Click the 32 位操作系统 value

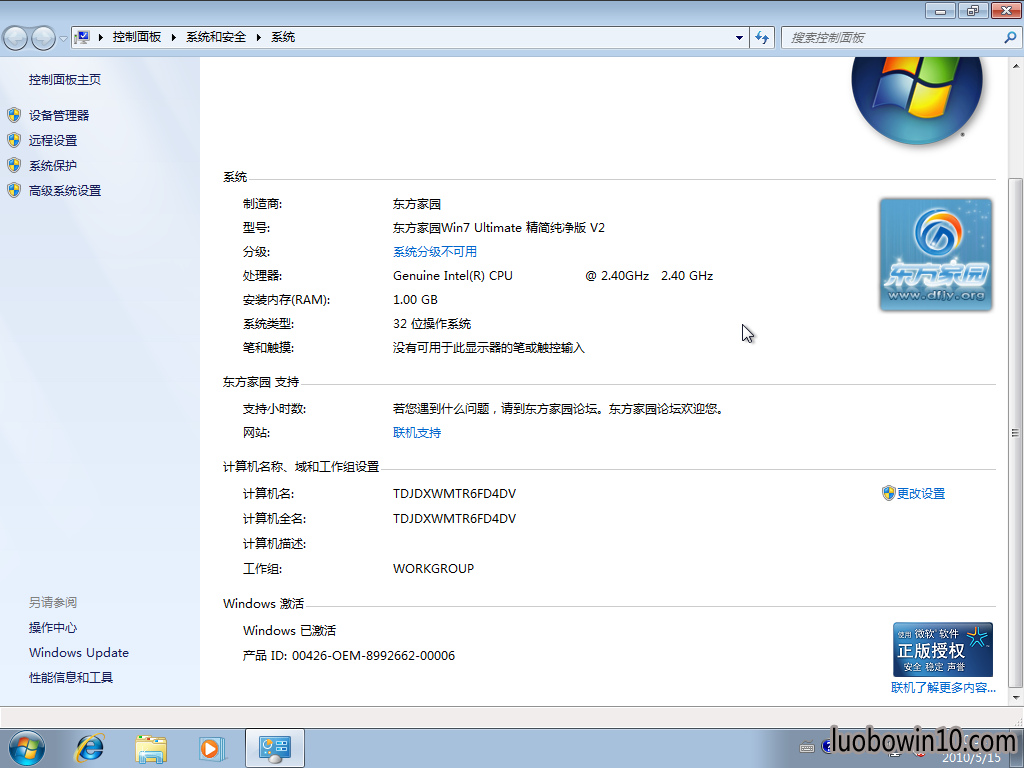[432, 324]
